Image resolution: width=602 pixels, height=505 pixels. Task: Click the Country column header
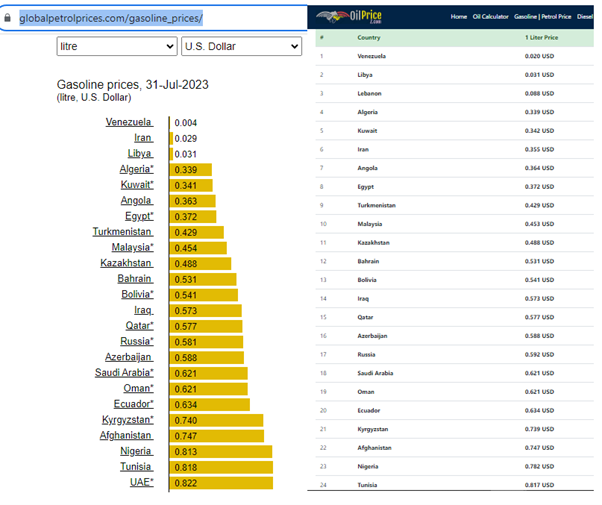coord(368,37)
